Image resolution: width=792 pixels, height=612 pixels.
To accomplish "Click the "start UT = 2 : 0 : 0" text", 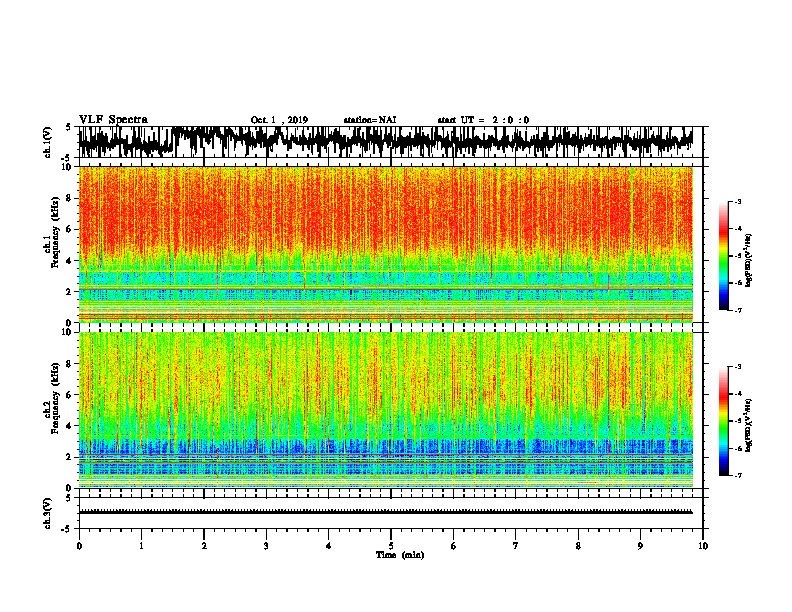I will click(x=483, y=120).
